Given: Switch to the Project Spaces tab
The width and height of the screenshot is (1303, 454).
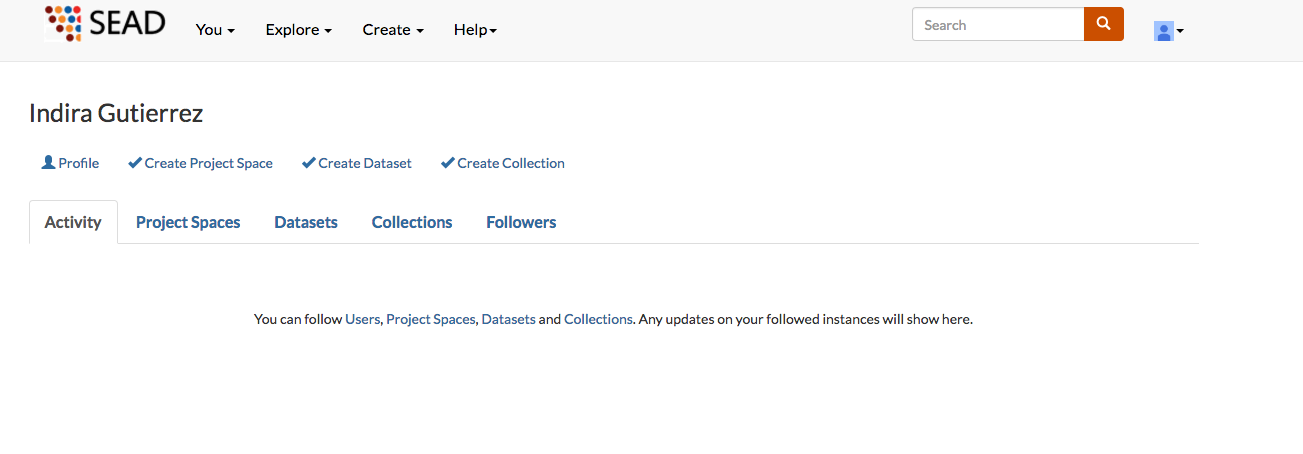Looking at the screenshot, I should (188, 222).
